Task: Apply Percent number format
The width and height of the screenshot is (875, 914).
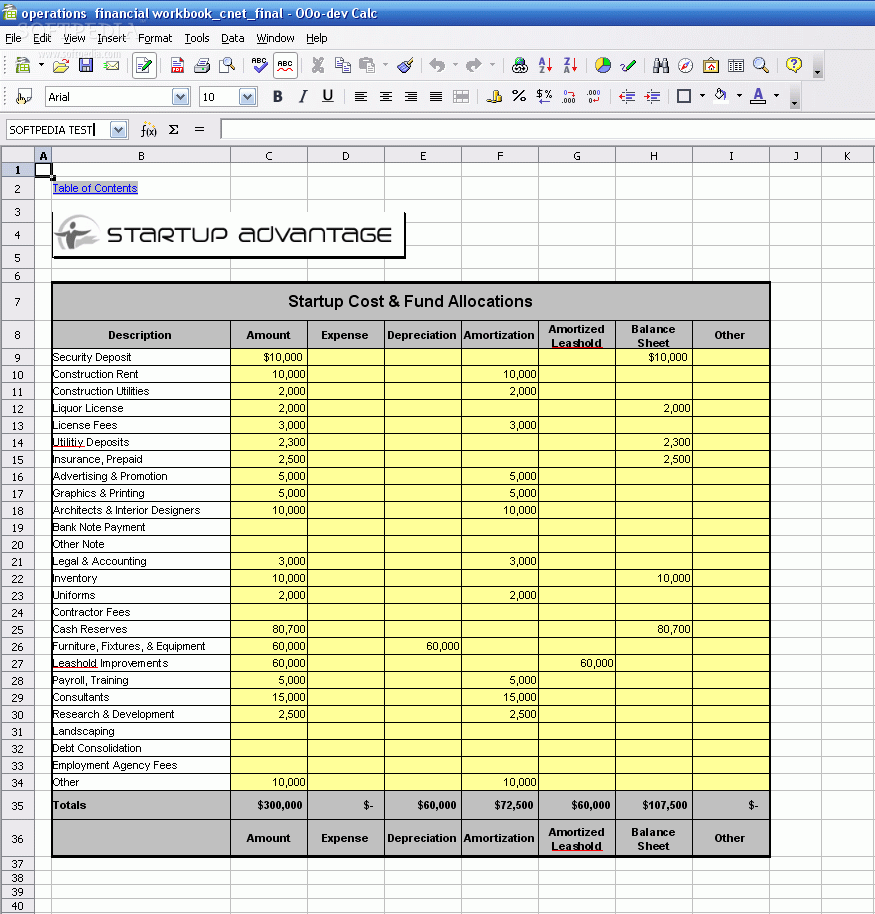Action: click(519, 97)
